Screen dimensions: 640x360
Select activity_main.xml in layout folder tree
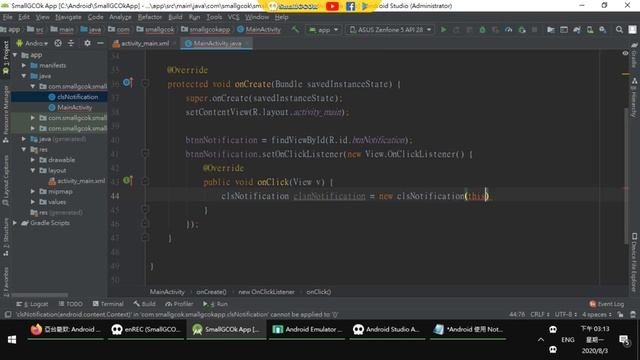click(77, 181)
